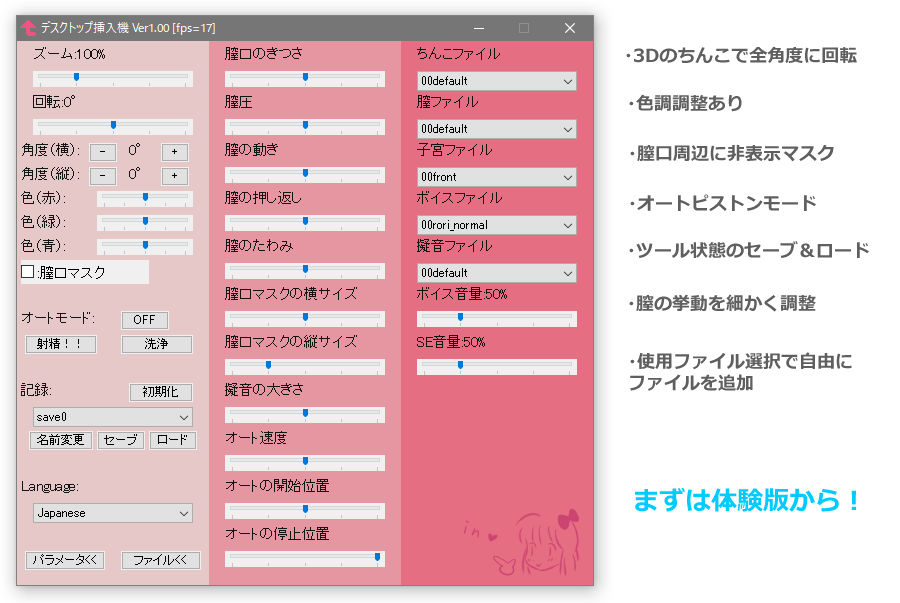Open the save0 record dropdown

pos(111,417)
